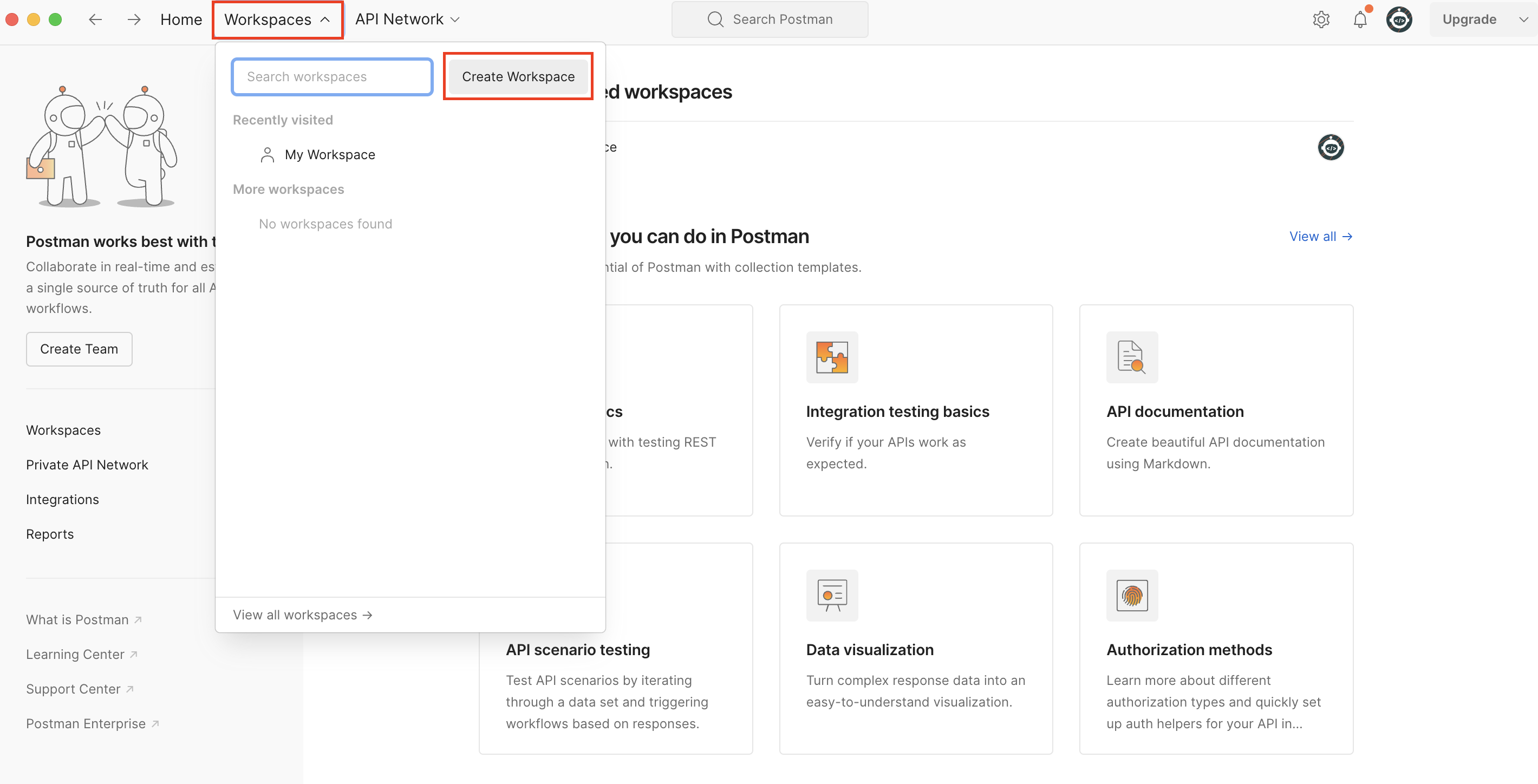Click the person icon beside My Workspace
Image resolution: width=1538 pixels, height=784 pixels.
coord(267,155)
